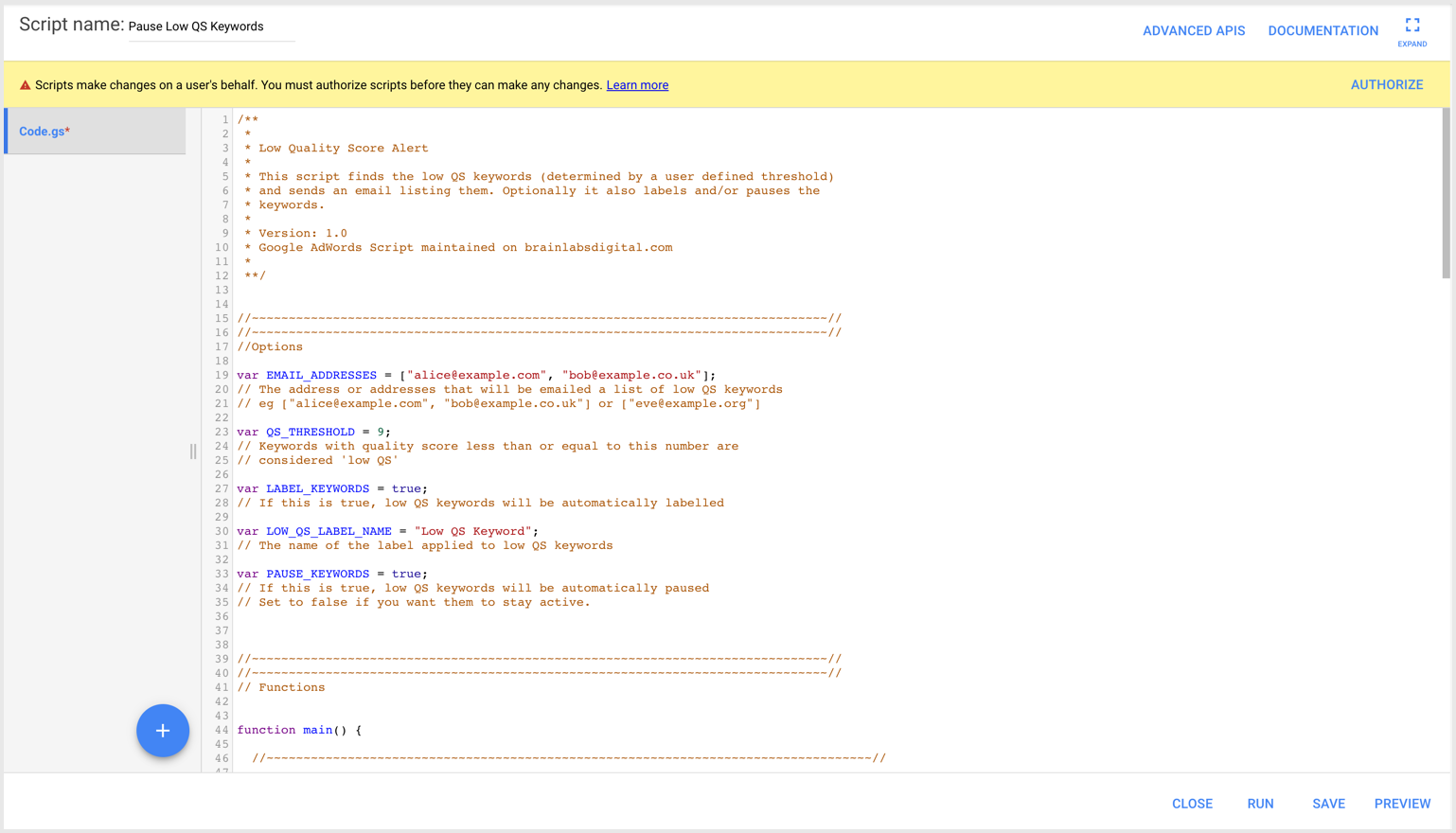Click the Expand editor icon

(x=1412, y=26)
